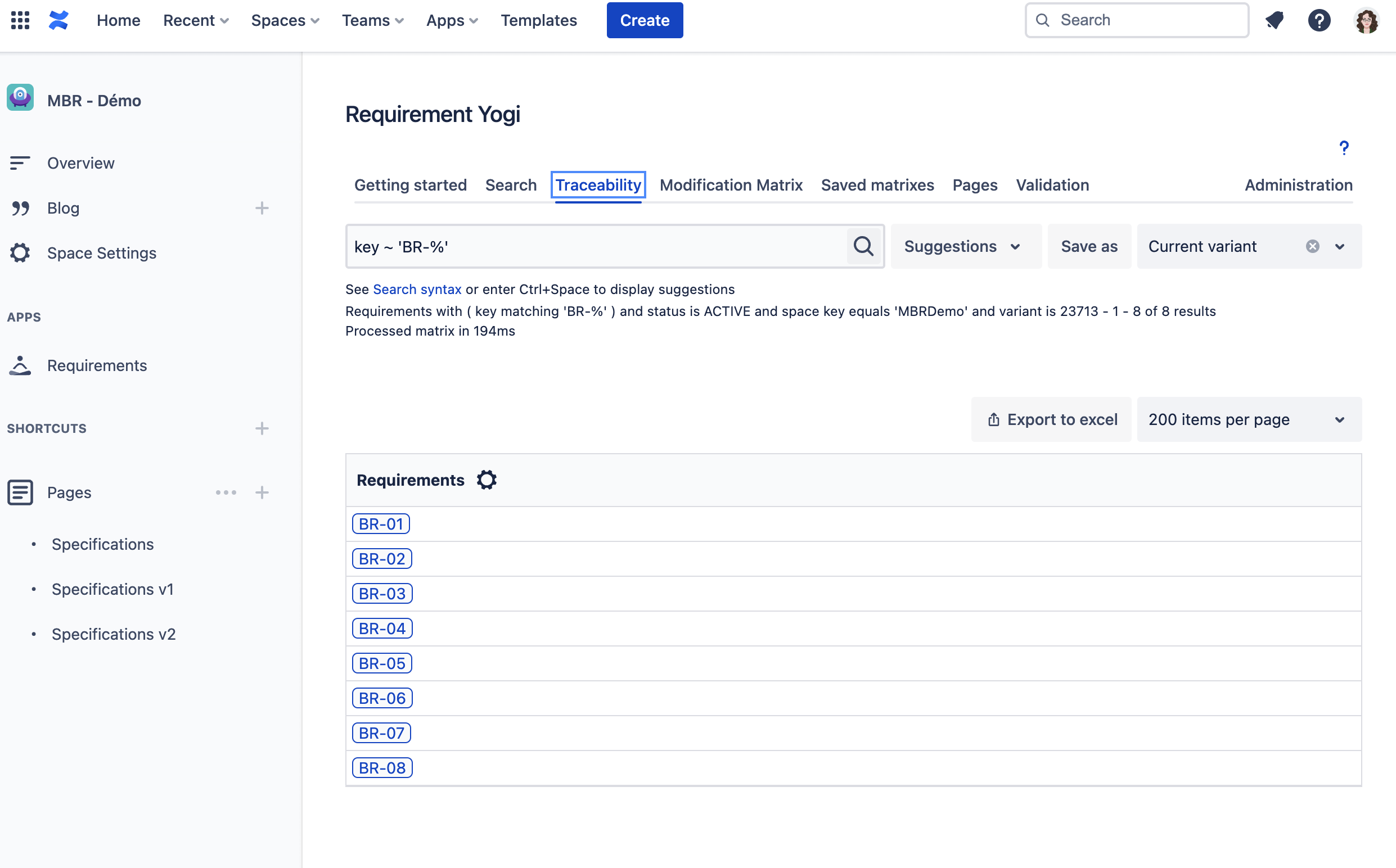Expand the Spaces menu
Image resolution: width=1396 pixels, height=868 pixels.
tap(285, 20)
